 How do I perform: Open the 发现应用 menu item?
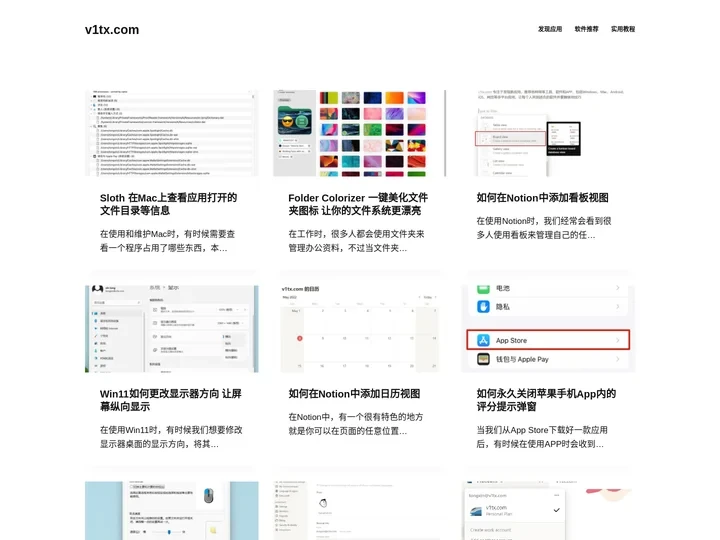click(550, 29)
